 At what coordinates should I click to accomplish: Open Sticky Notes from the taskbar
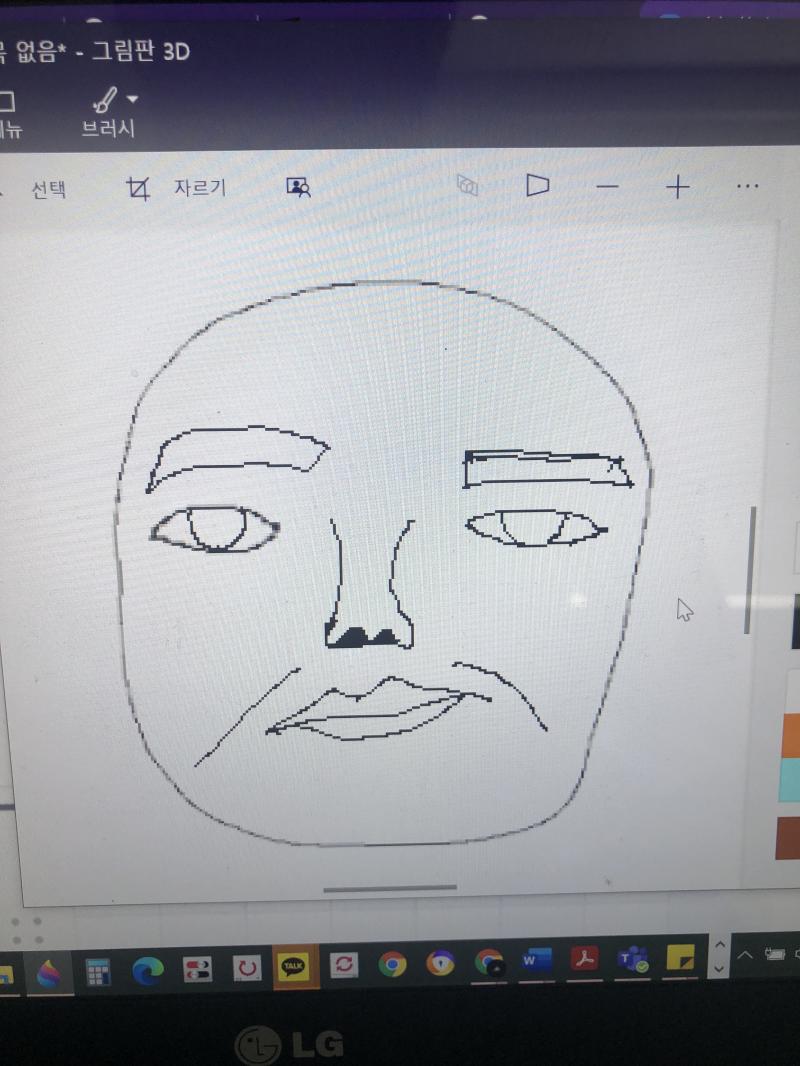coord(680,957)
